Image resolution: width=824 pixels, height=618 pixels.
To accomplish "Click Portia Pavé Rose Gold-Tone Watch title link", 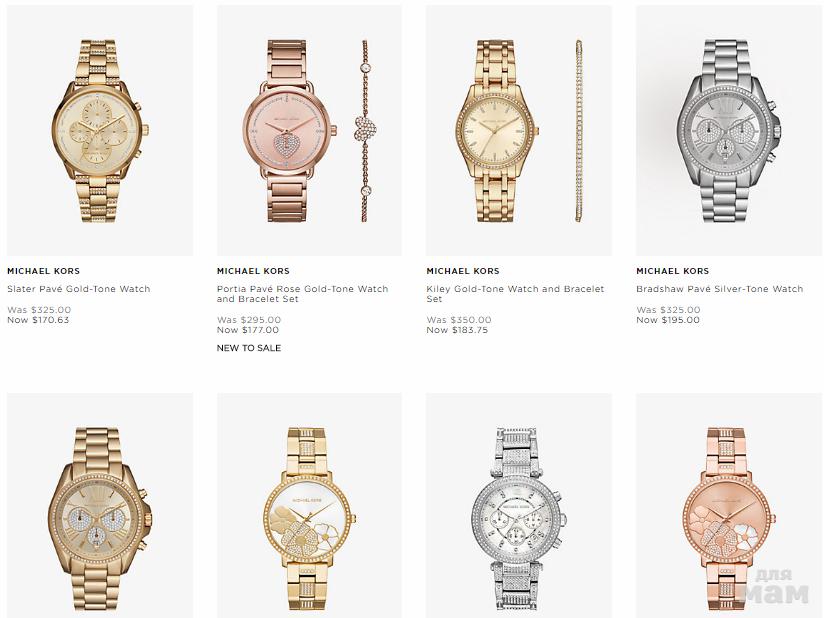I will [x=303, y=294].
